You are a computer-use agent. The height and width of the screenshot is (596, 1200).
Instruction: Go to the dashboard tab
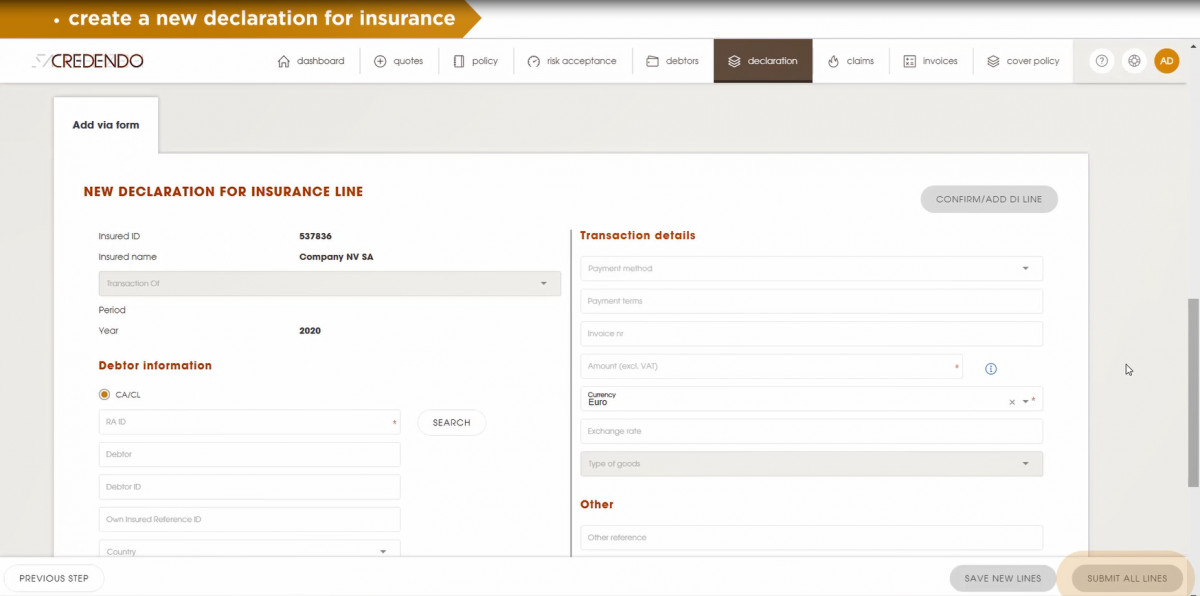(311, 61)
